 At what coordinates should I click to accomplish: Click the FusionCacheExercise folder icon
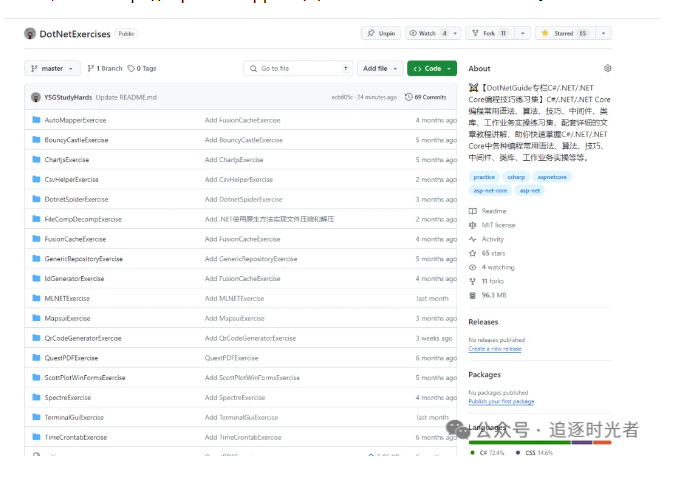[36, 239]
